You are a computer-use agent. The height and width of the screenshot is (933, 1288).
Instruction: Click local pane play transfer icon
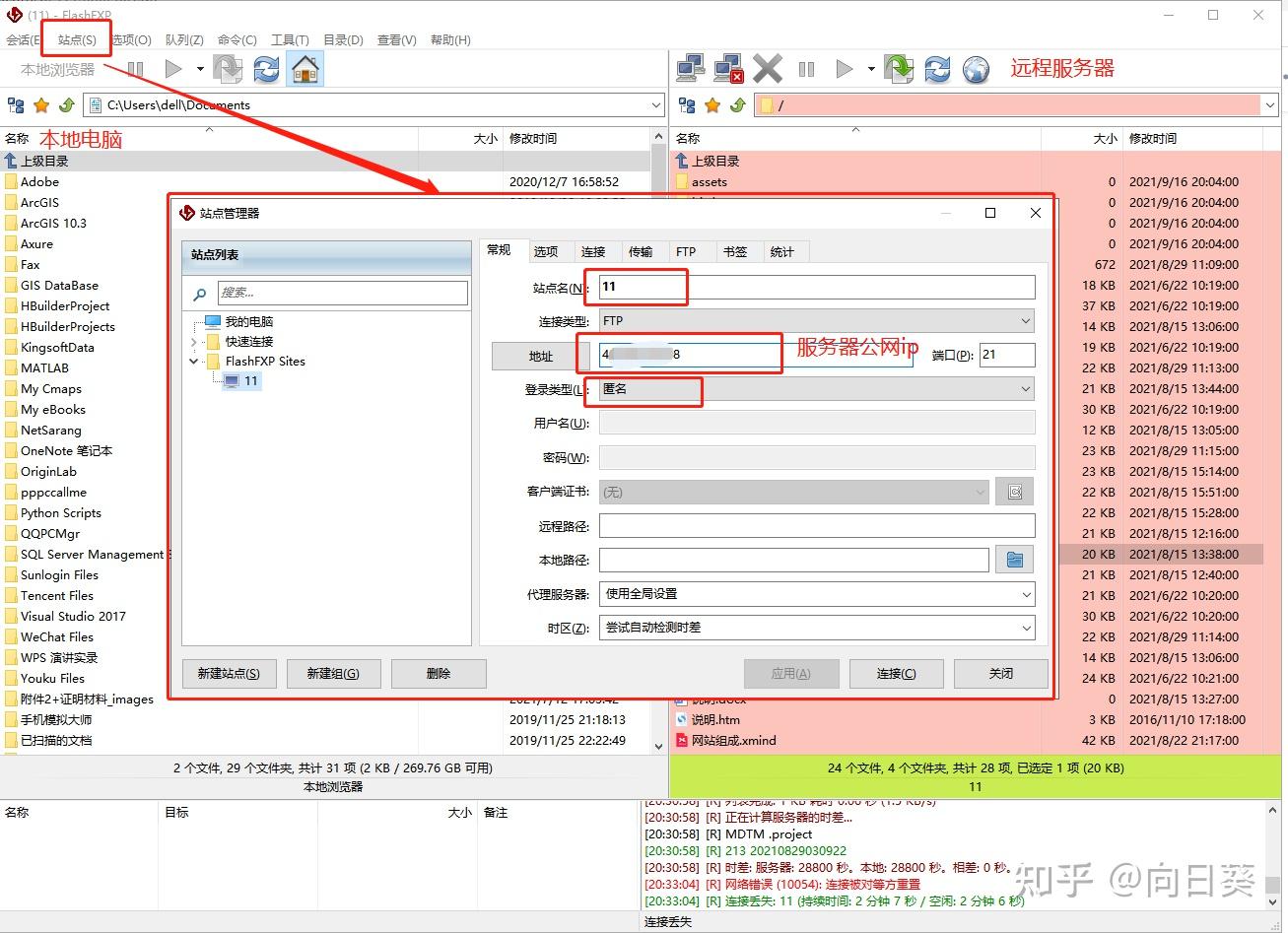click(x=173, y=69)
